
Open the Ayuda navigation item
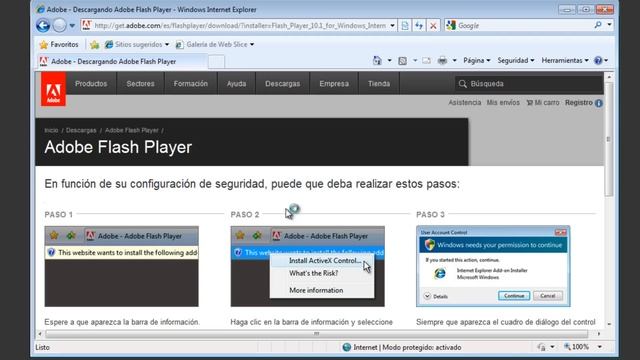[x=236, y=84]
